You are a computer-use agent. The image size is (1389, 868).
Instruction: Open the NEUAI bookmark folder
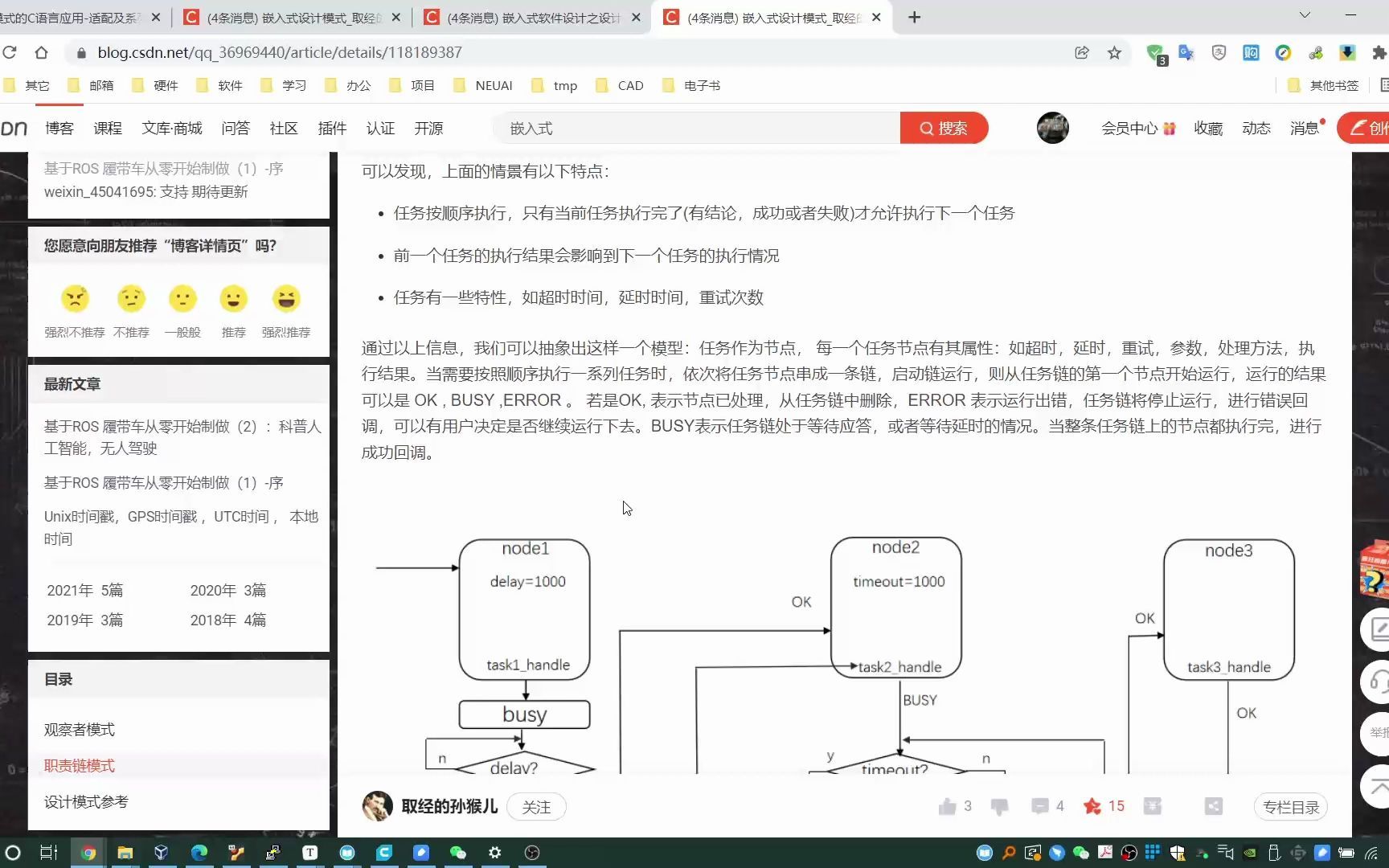pyautogui.click(x=483, y=85)
